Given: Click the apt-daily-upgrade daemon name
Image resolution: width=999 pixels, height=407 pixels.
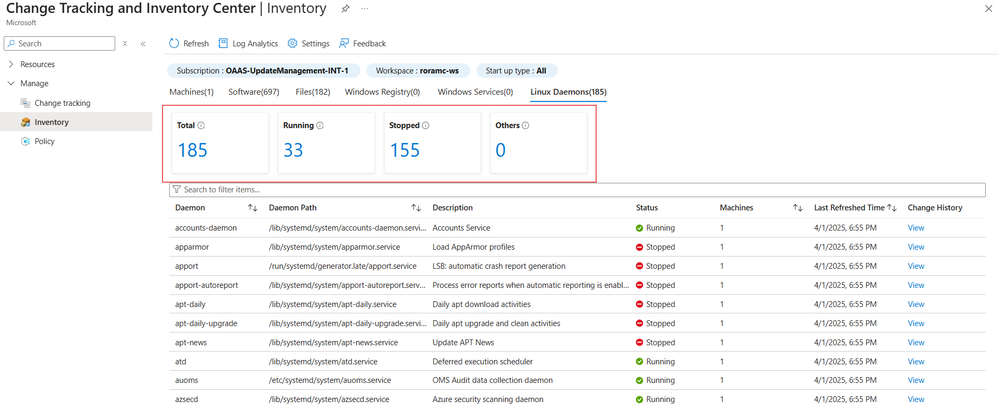Looking at the screenshot, I should click(x=206, y=323).
